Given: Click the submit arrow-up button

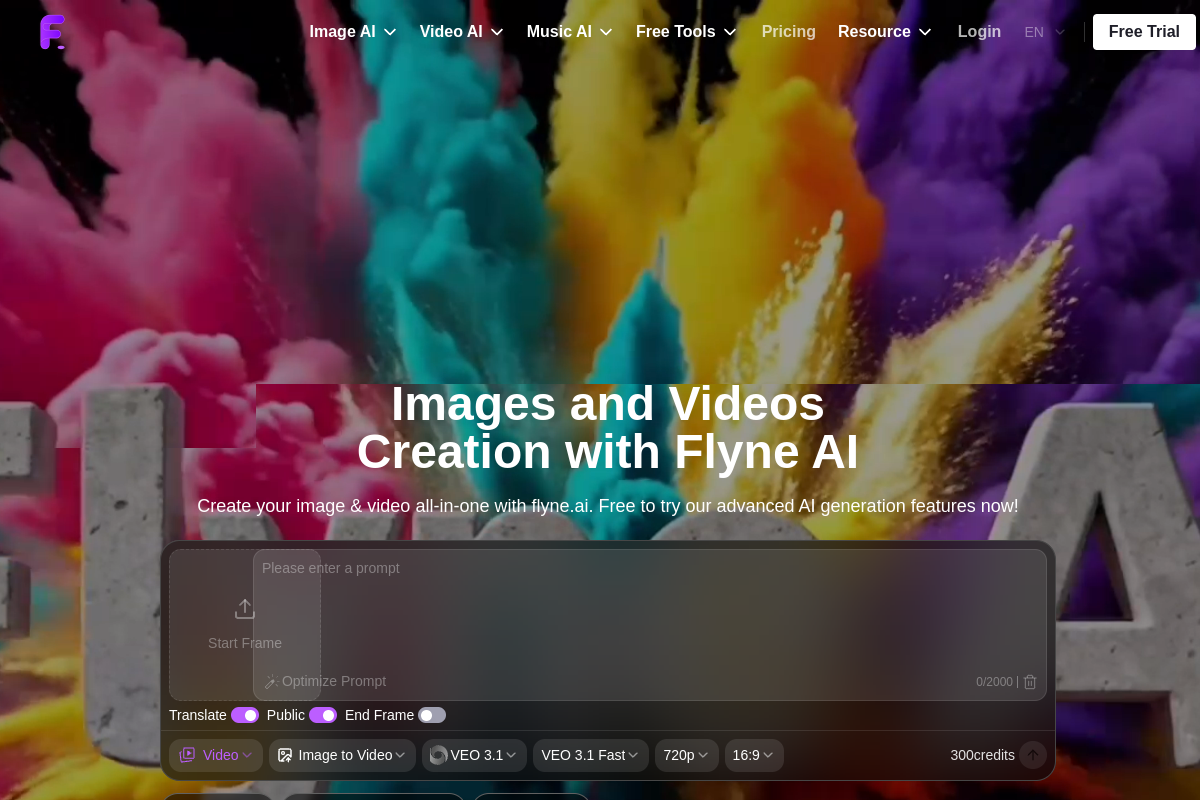Looking at the screenshot, I should click(1033, 755).
